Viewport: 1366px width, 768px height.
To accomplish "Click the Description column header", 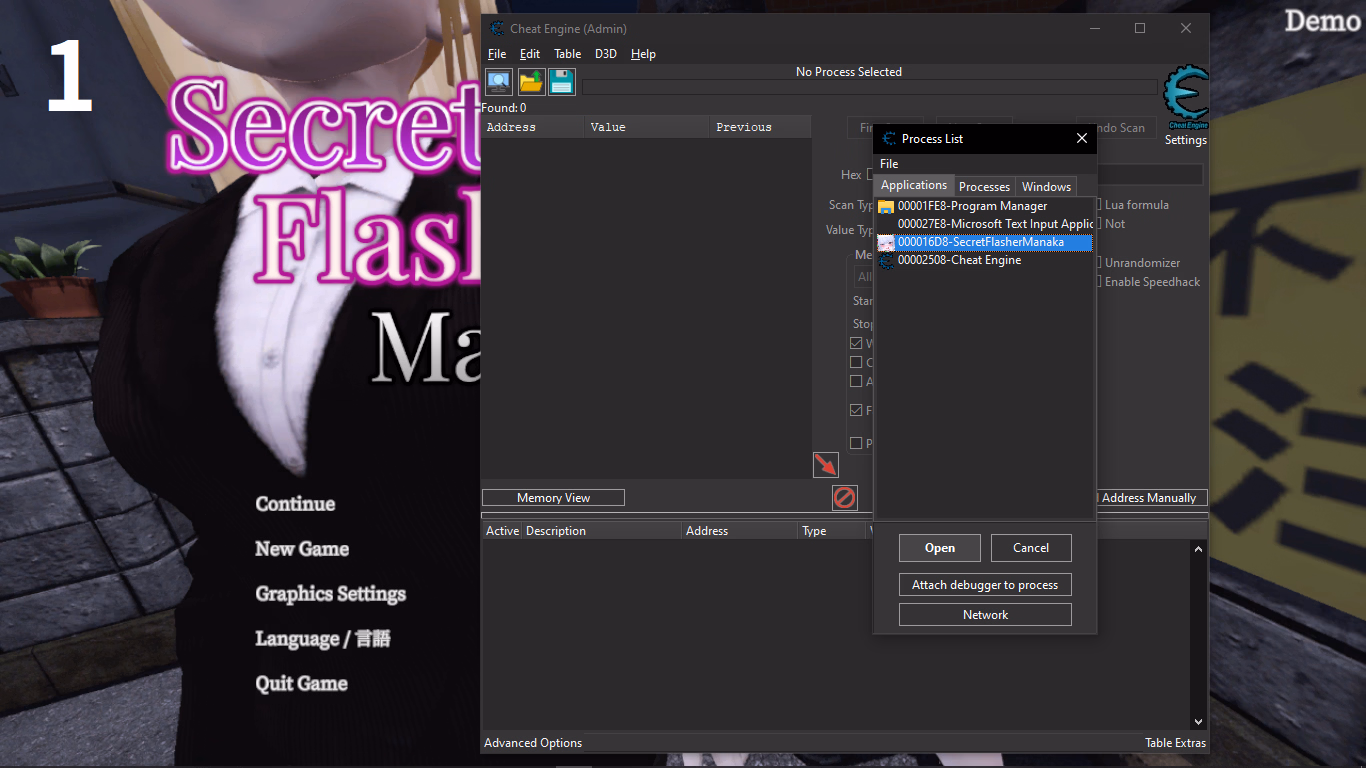I will 601,531.
